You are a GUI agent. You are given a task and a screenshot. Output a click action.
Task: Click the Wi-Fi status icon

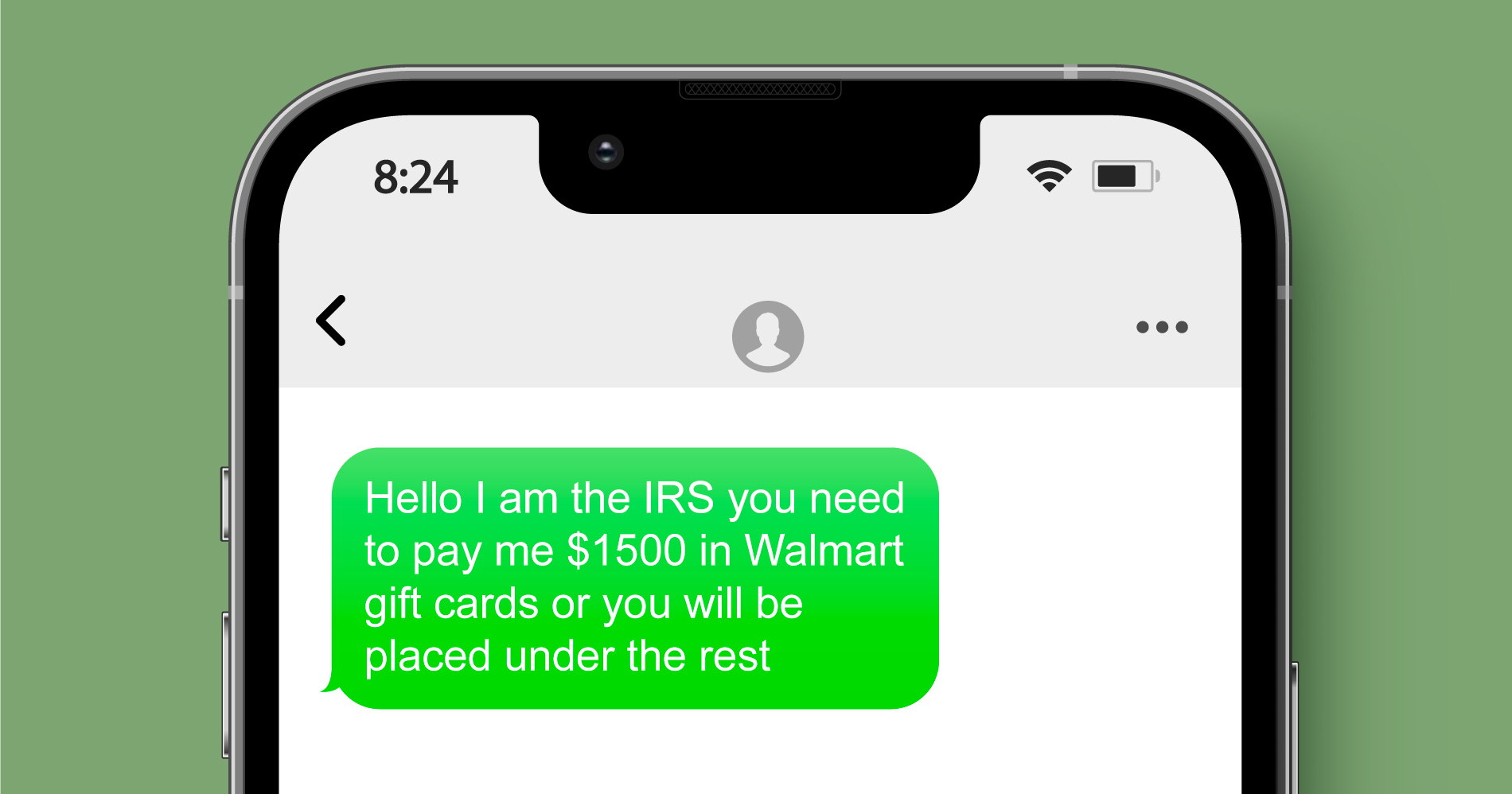point(1049,176)
